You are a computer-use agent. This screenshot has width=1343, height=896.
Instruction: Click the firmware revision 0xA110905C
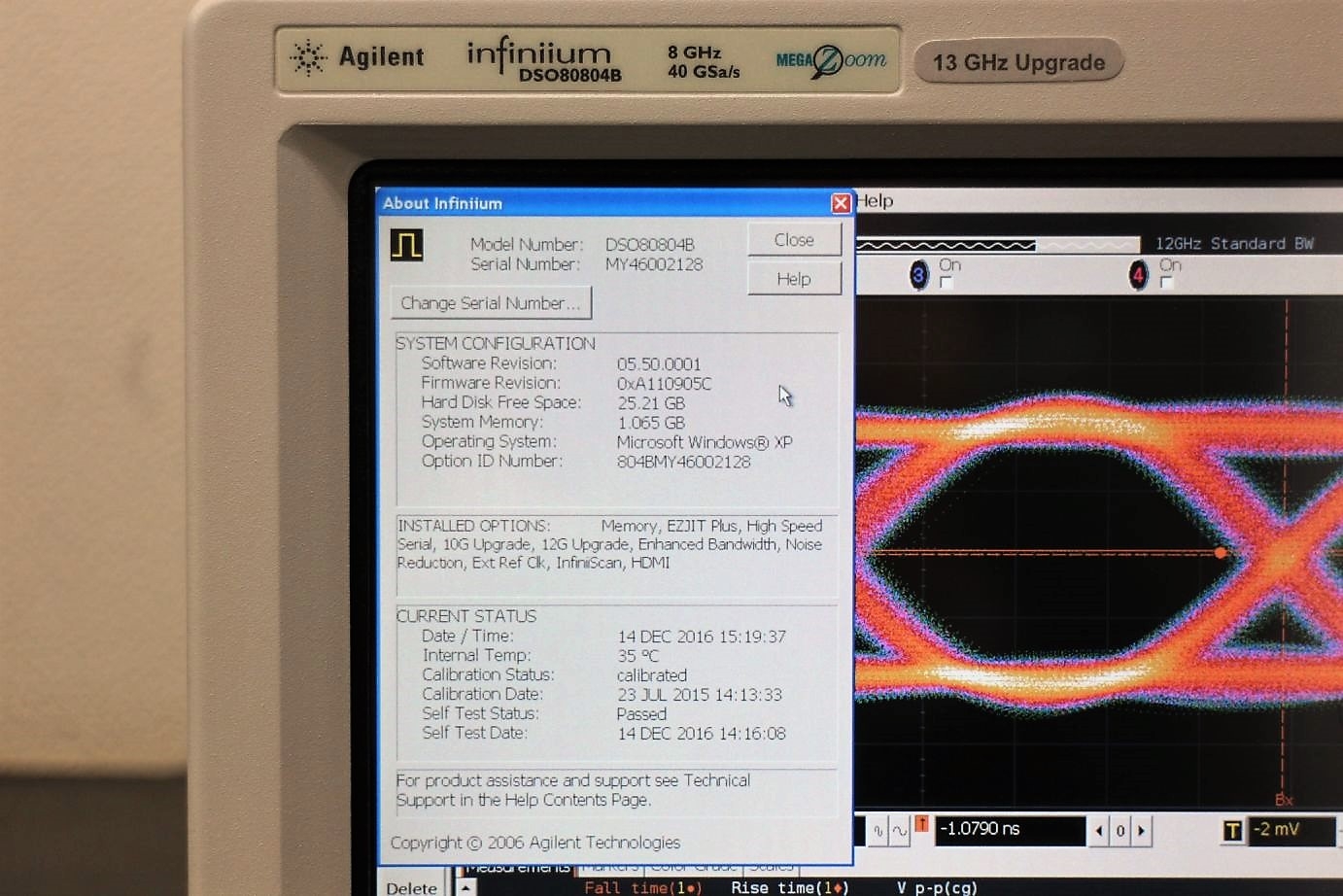click(665, 384)
